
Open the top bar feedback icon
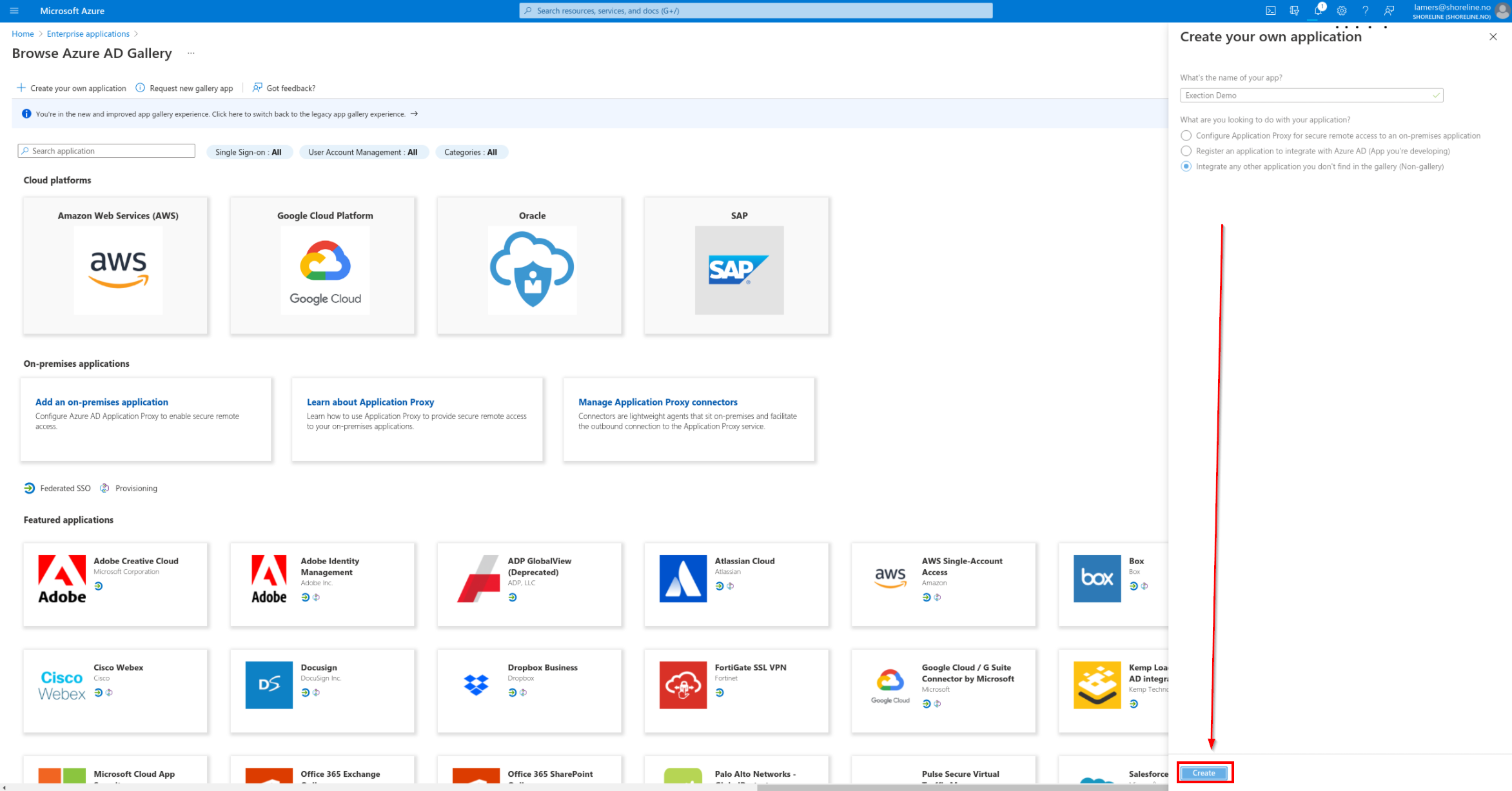tap(1389, 11)
